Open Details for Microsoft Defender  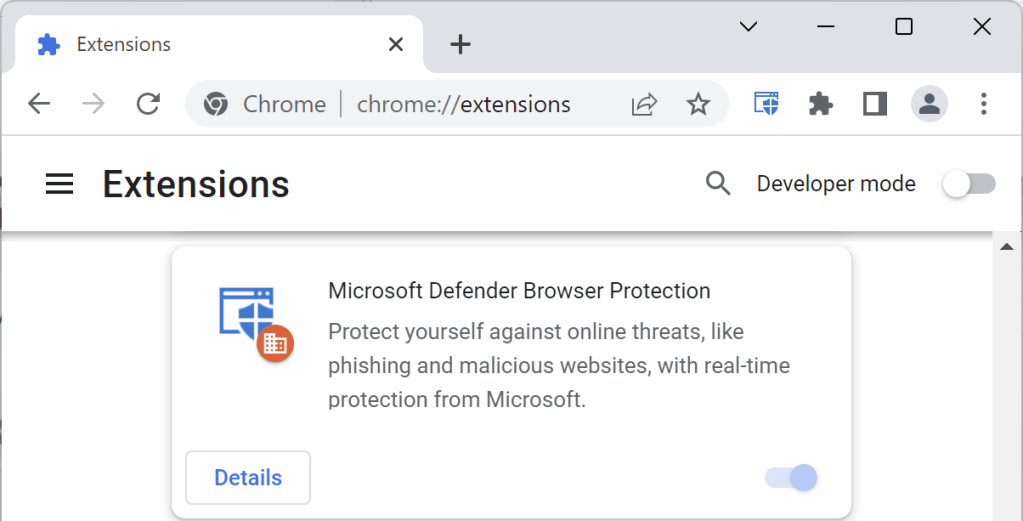(x=248, y=478)
